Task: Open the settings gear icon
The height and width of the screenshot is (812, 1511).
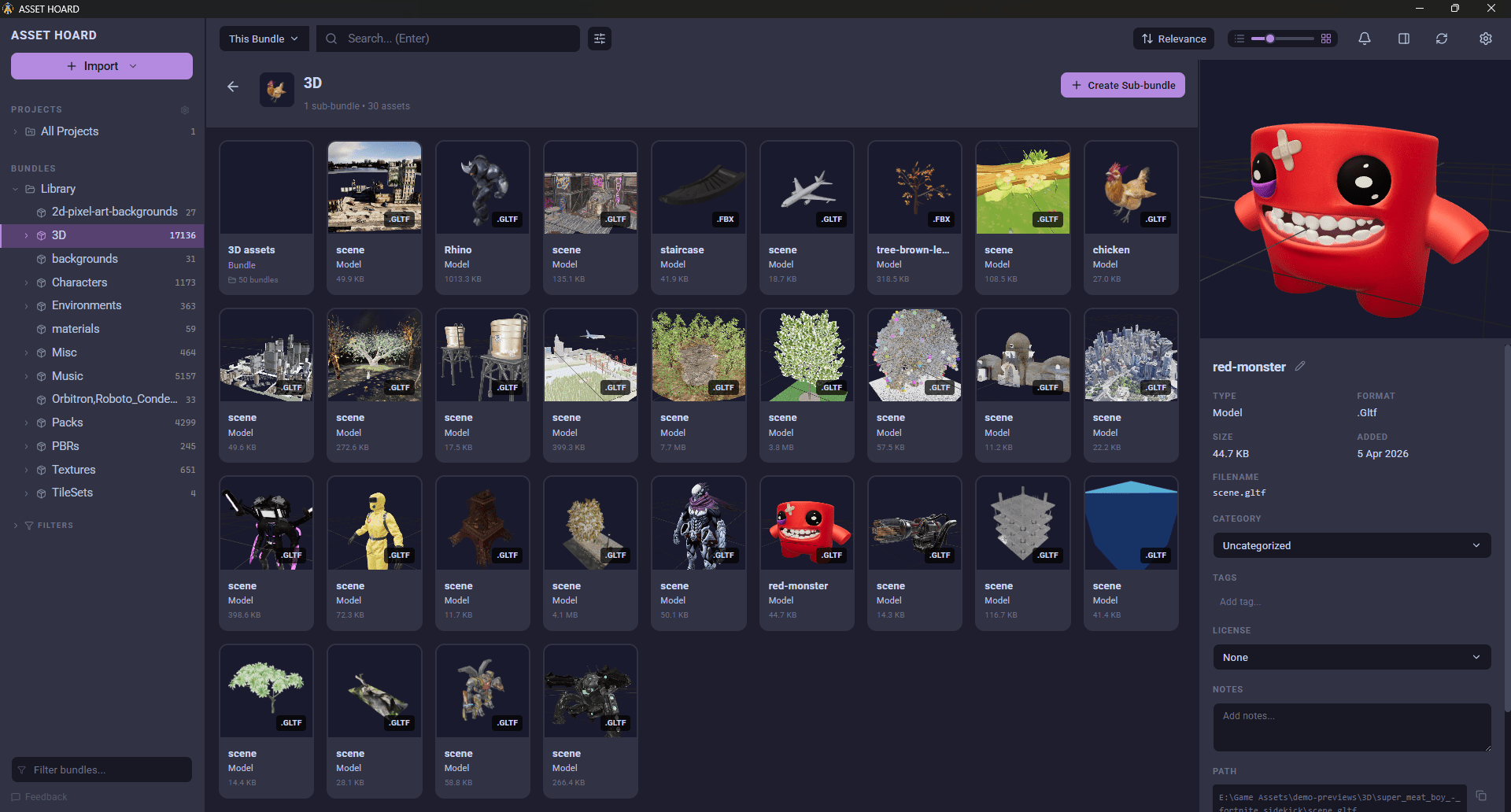Action: coord(1486,38)
